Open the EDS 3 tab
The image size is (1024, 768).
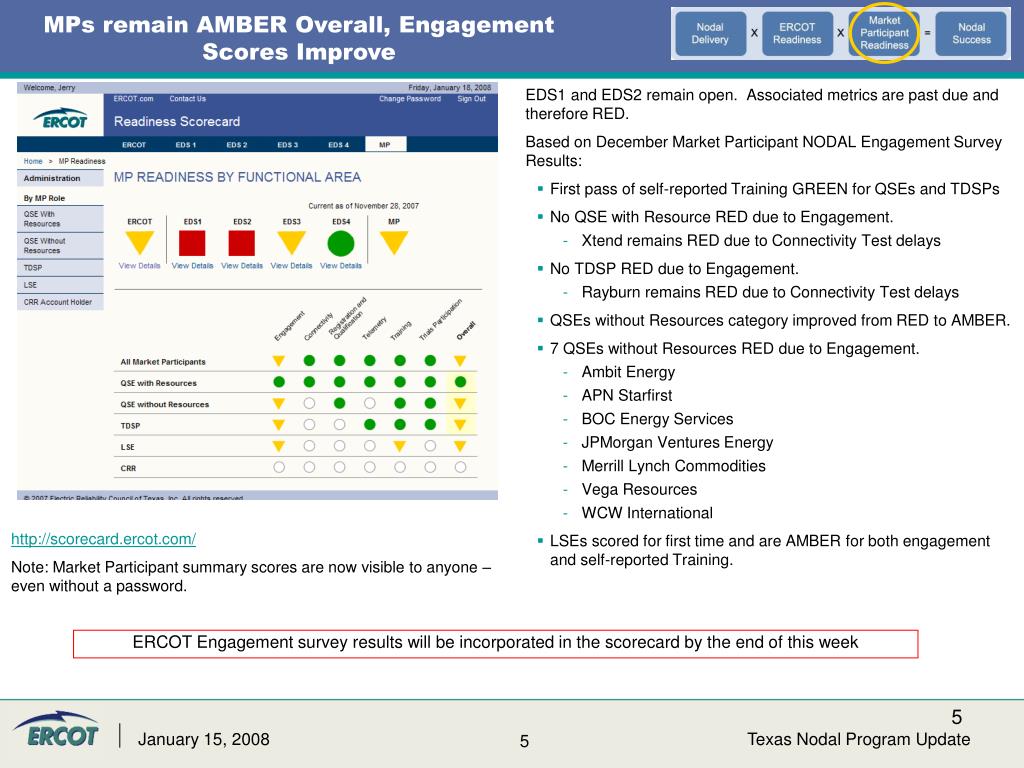(x=287, y=144)
